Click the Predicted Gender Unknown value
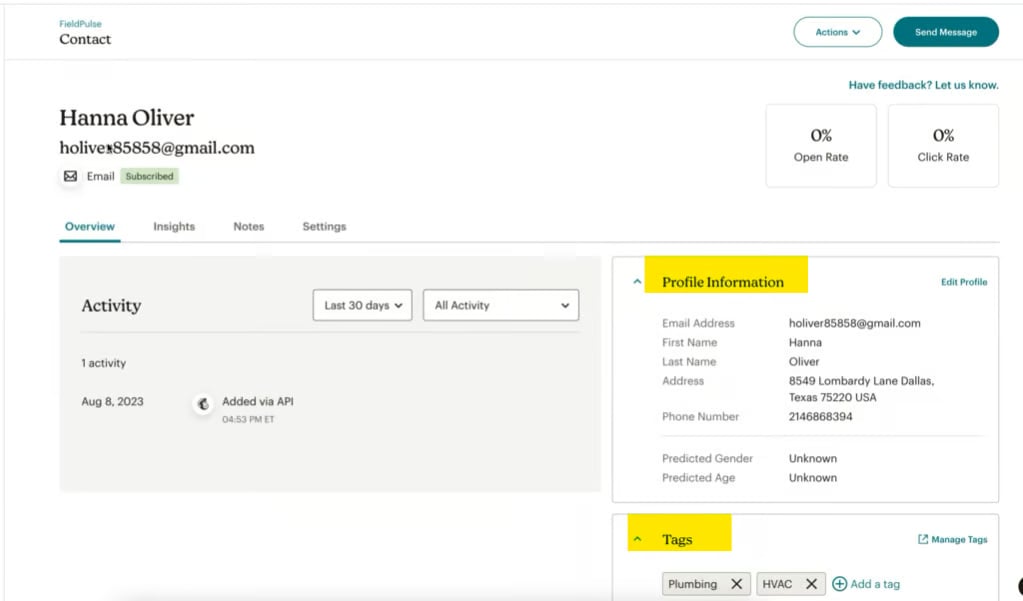This screenshot has height=601, width=1023. (812, 459)
